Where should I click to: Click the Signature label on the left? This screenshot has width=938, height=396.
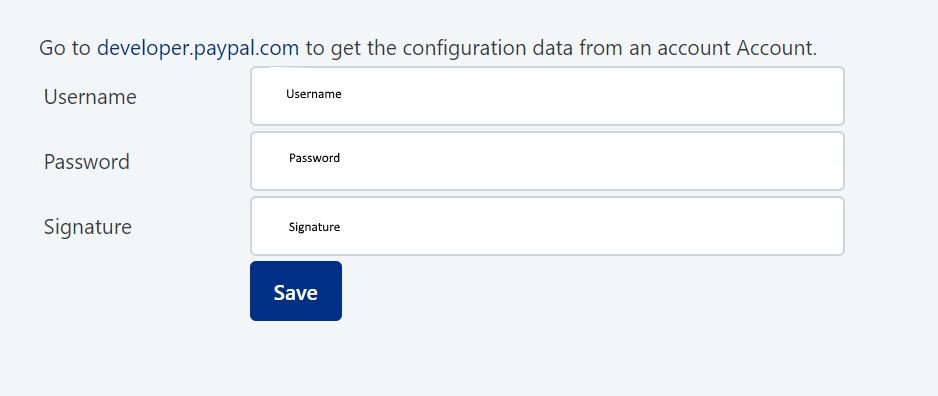87,227
